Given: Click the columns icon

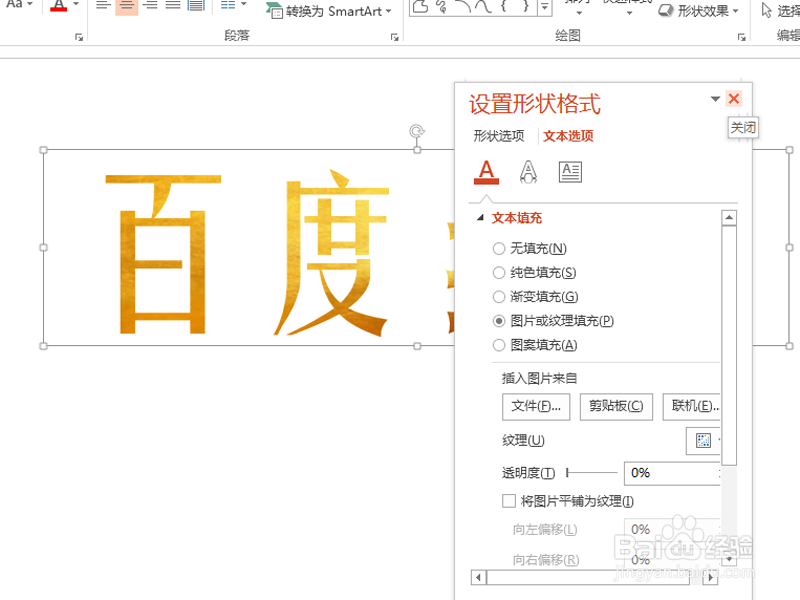Looking at the screenshot, I should pyautogui.click(x=228, y=5).
